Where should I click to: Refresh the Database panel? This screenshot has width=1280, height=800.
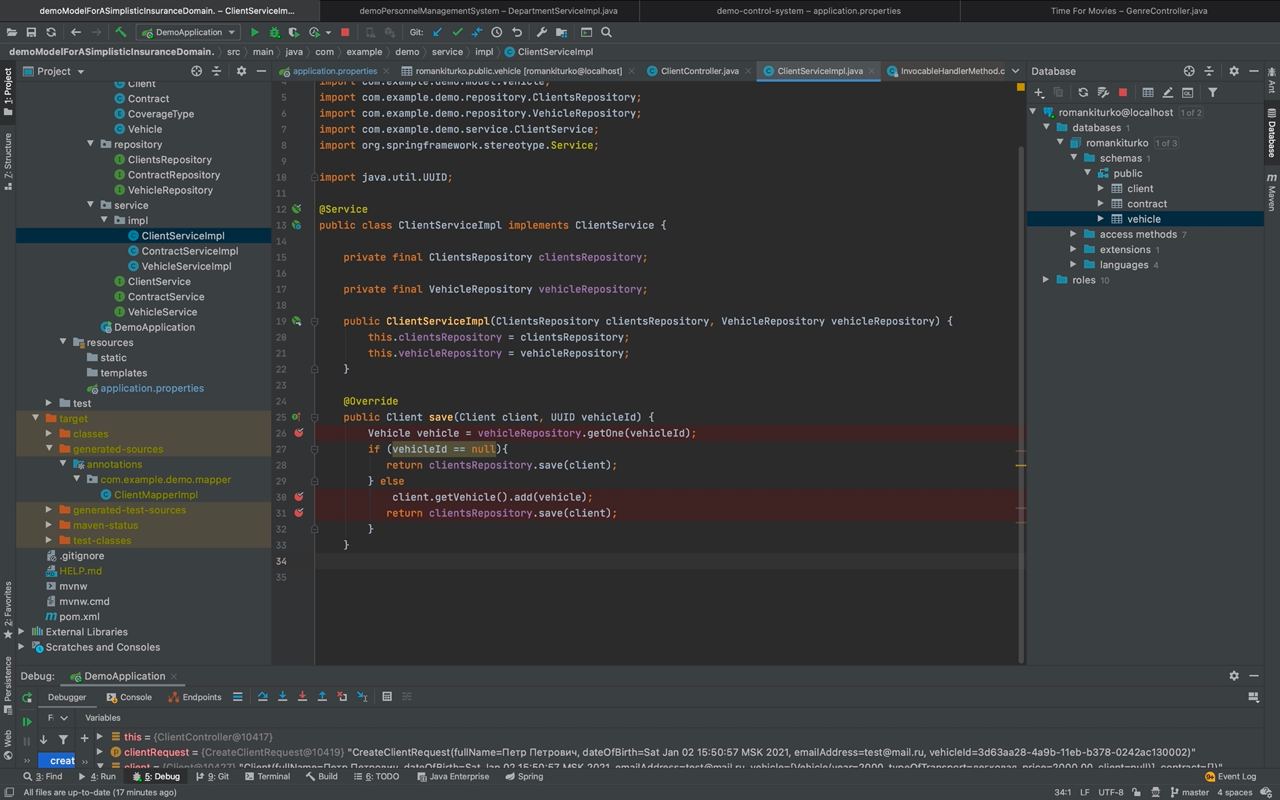[x=1083, y=92]
